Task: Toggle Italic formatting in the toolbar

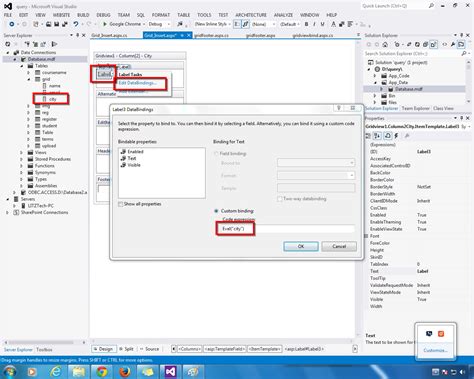Action: [314, 24]
